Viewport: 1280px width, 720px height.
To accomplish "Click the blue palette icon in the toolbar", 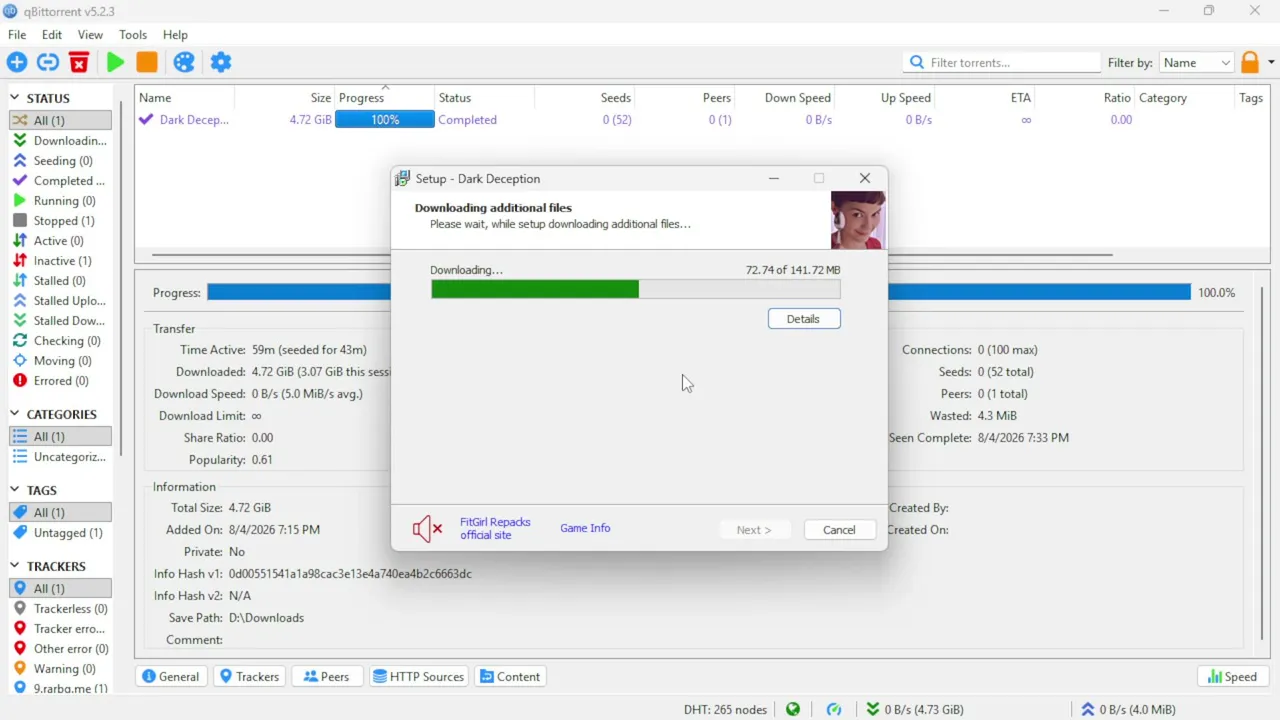I will tap(184, 62).
